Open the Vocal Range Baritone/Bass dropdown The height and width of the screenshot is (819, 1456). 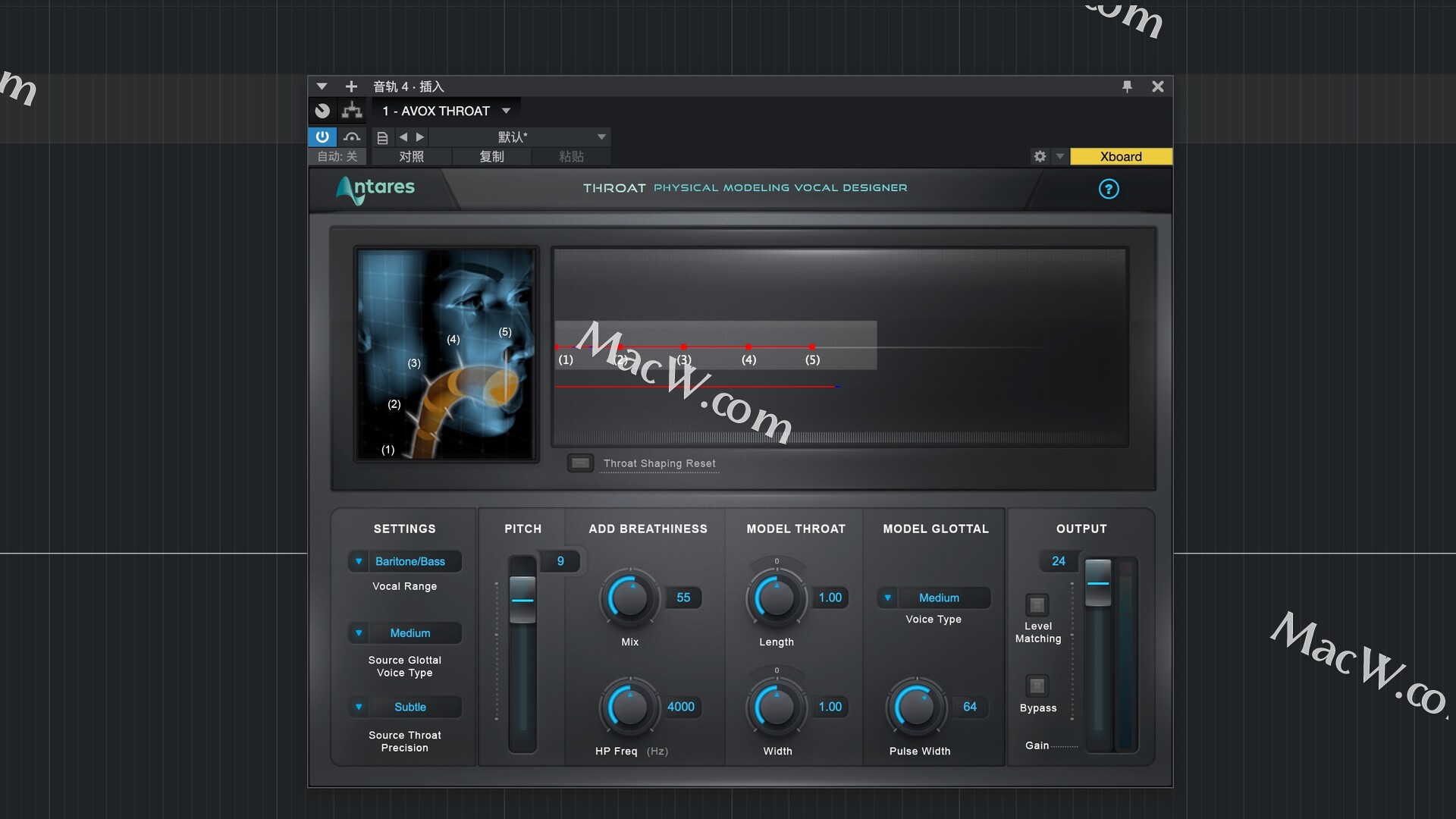click(405, 561)
